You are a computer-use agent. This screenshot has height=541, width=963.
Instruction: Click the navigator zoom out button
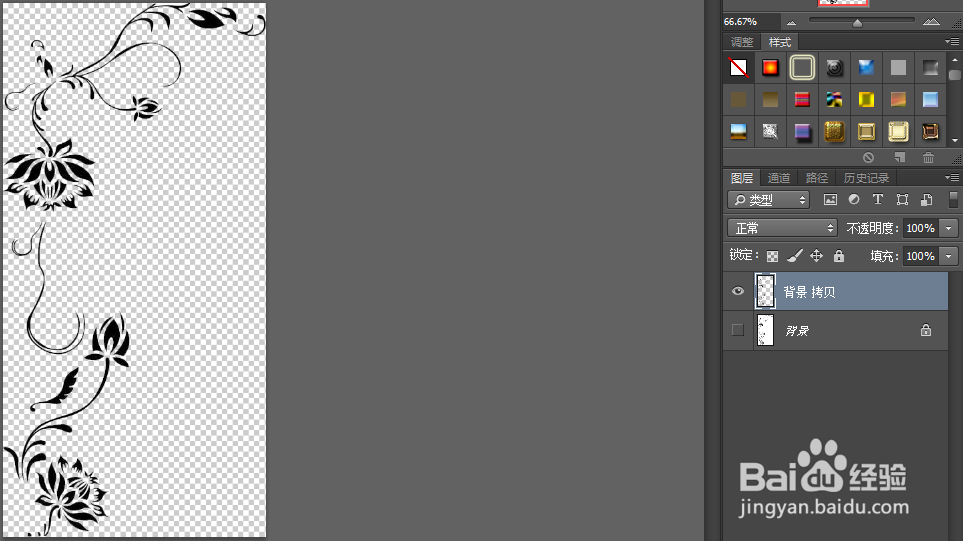pyautogui.click(x=791, y=23)
